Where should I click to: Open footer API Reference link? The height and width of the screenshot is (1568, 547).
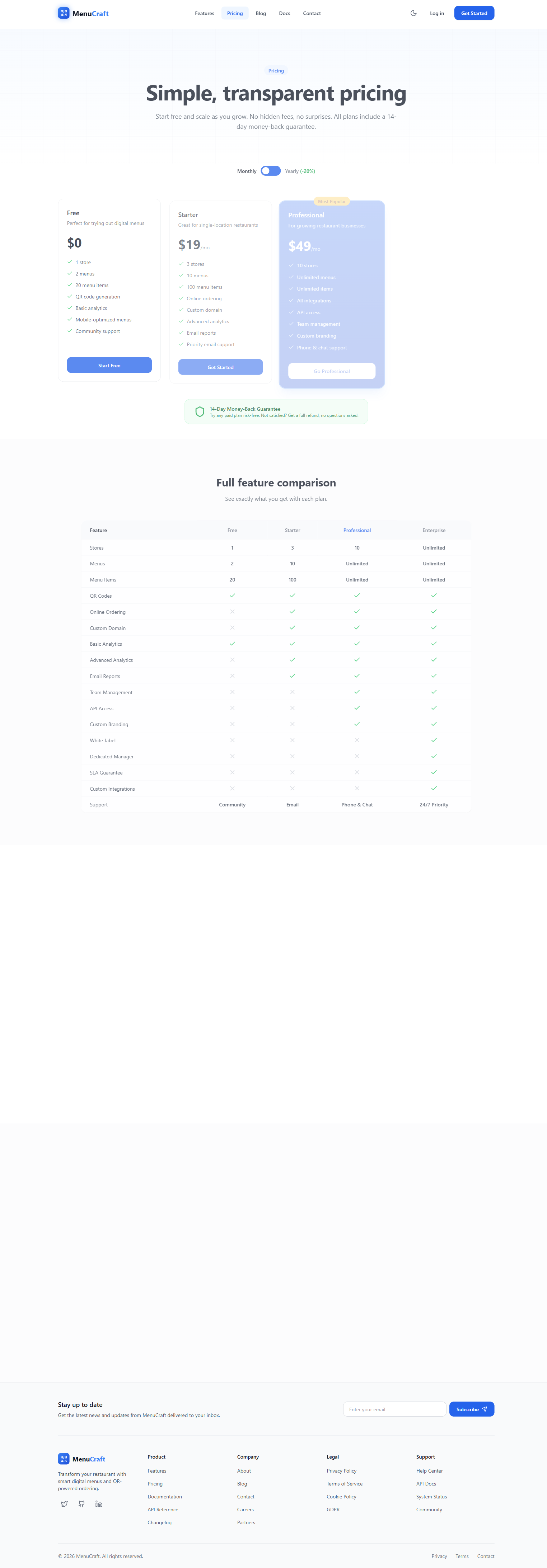click(163, 1510)
